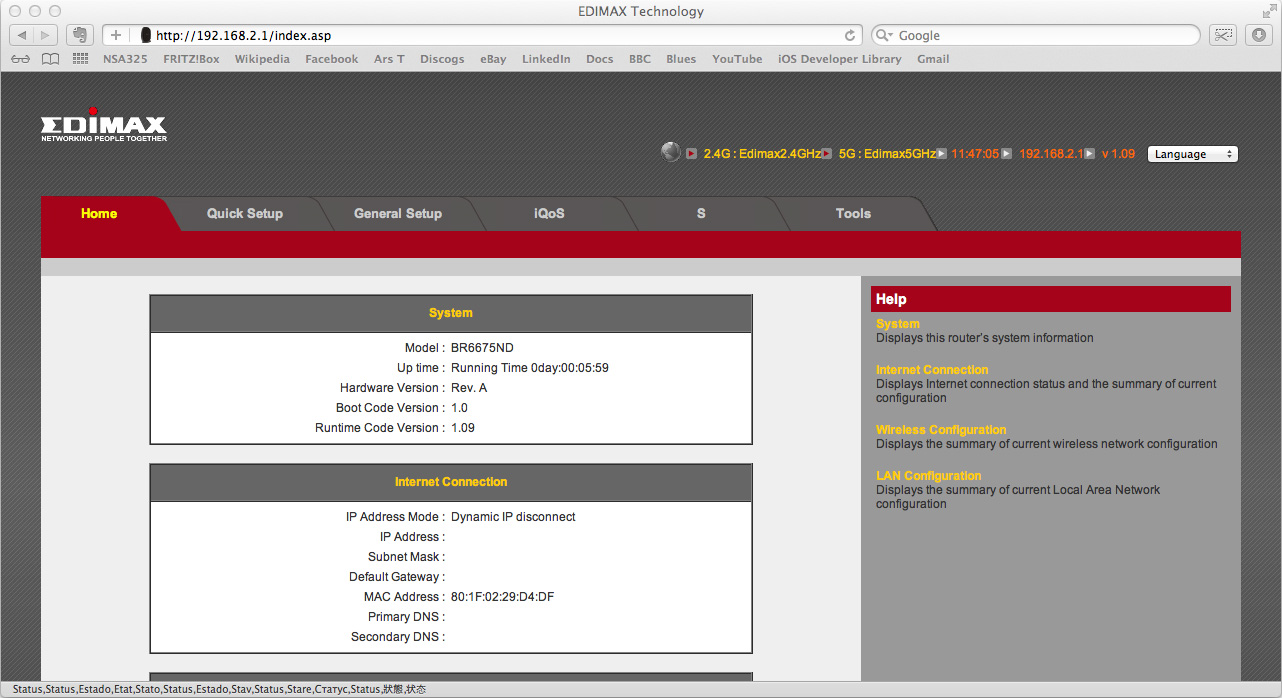Open Safari's Downloads icon

[1258, 34]
